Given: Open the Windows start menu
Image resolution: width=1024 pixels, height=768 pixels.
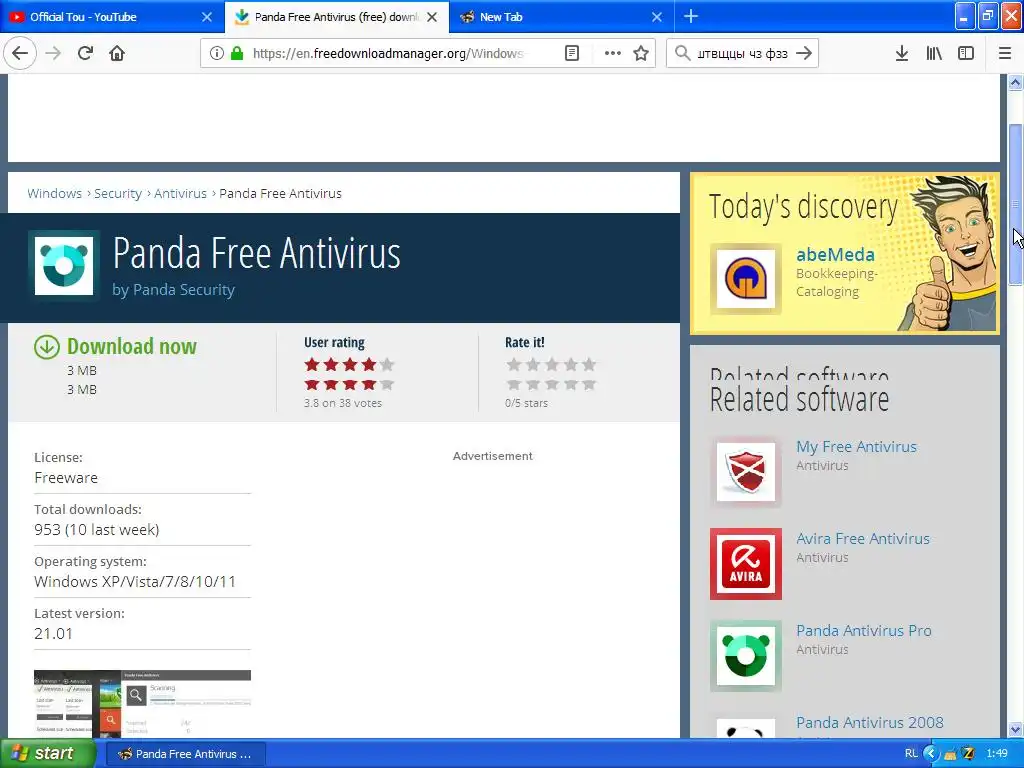Looking at the screenshot, I should 47,754.
